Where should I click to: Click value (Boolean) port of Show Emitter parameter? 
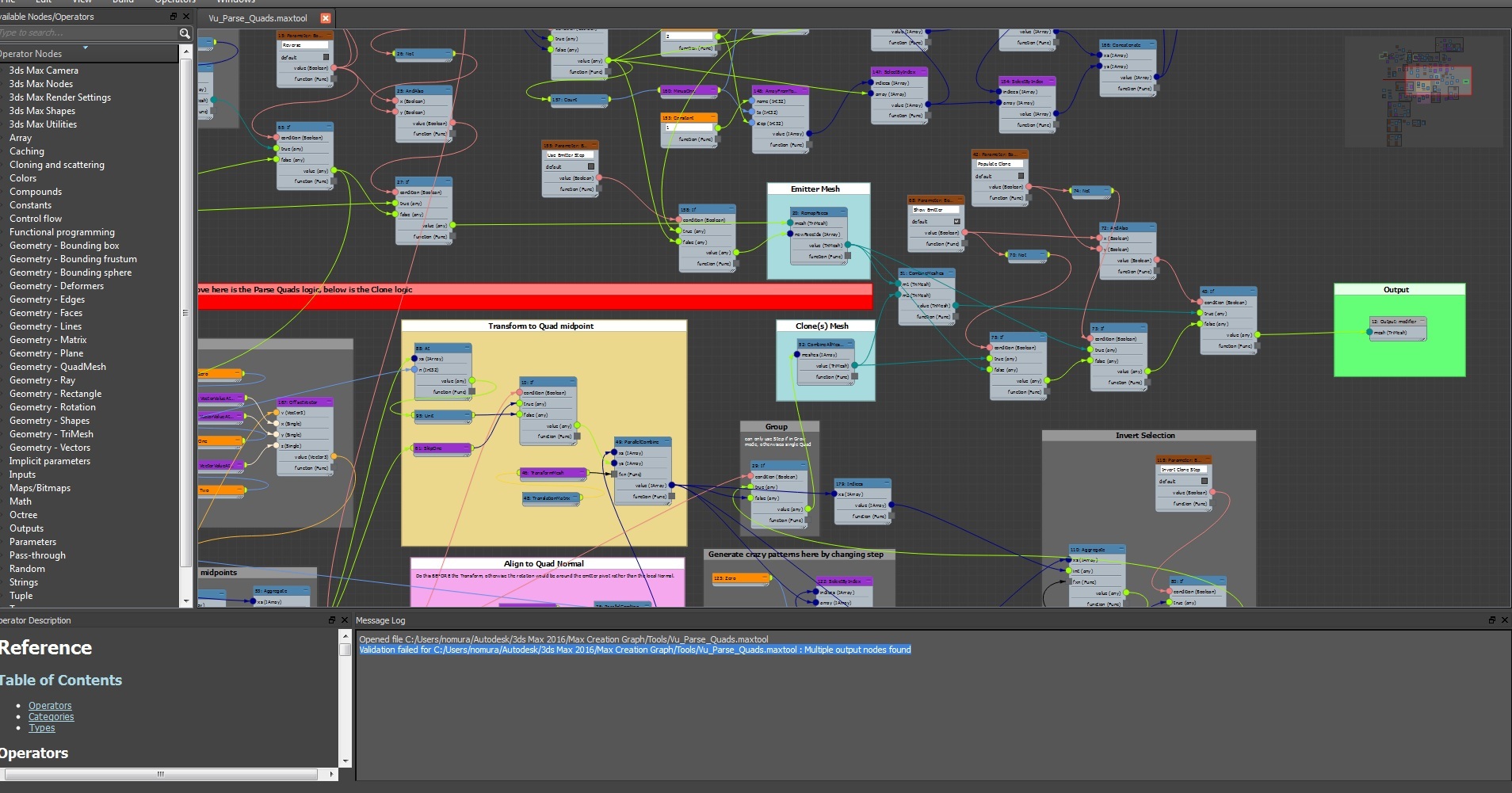coord(964,233)
